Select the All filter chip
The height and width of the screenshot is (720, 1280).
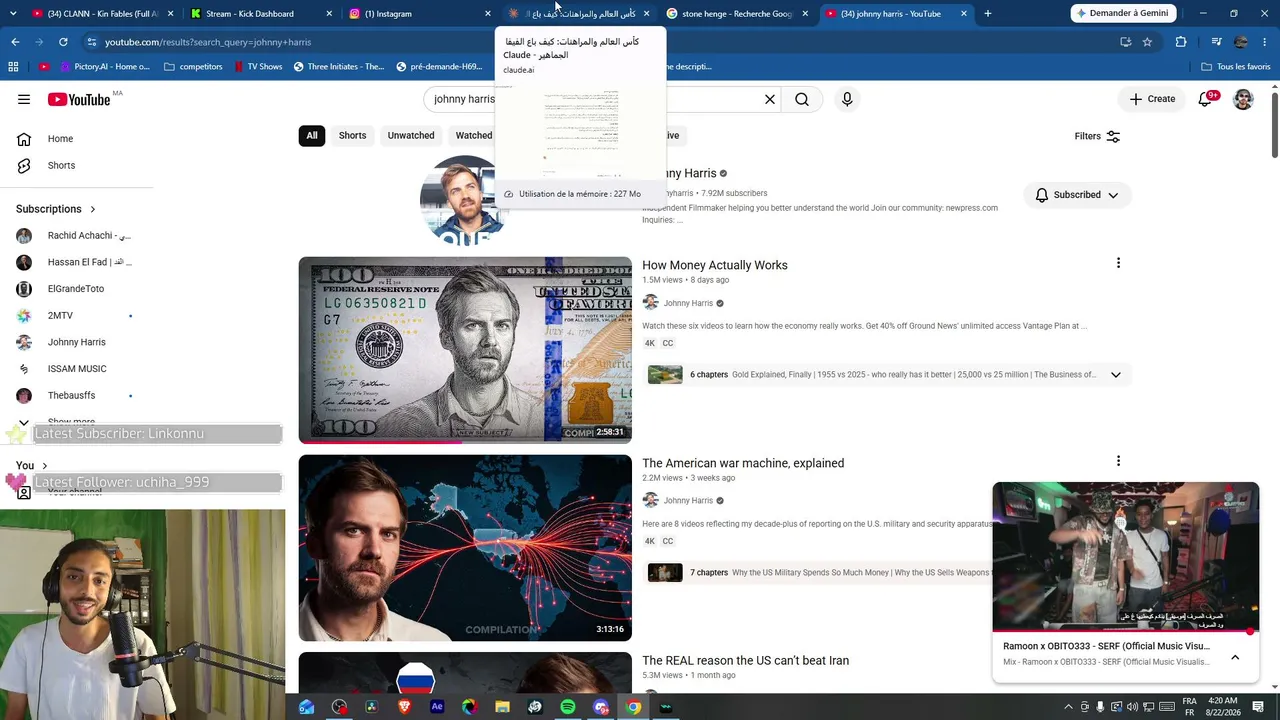click(312, 136)
